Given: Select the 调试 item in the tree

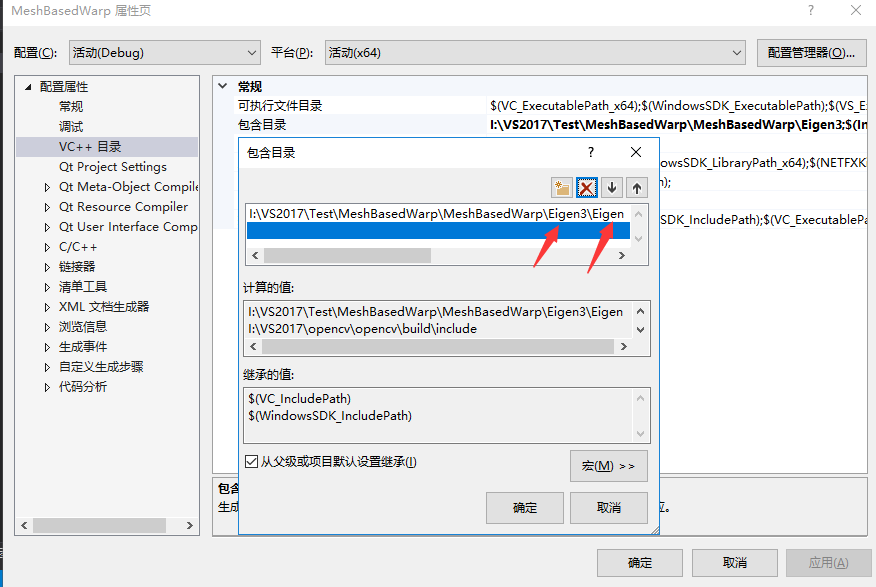Looking at the screenshot, I should [70, 126].
